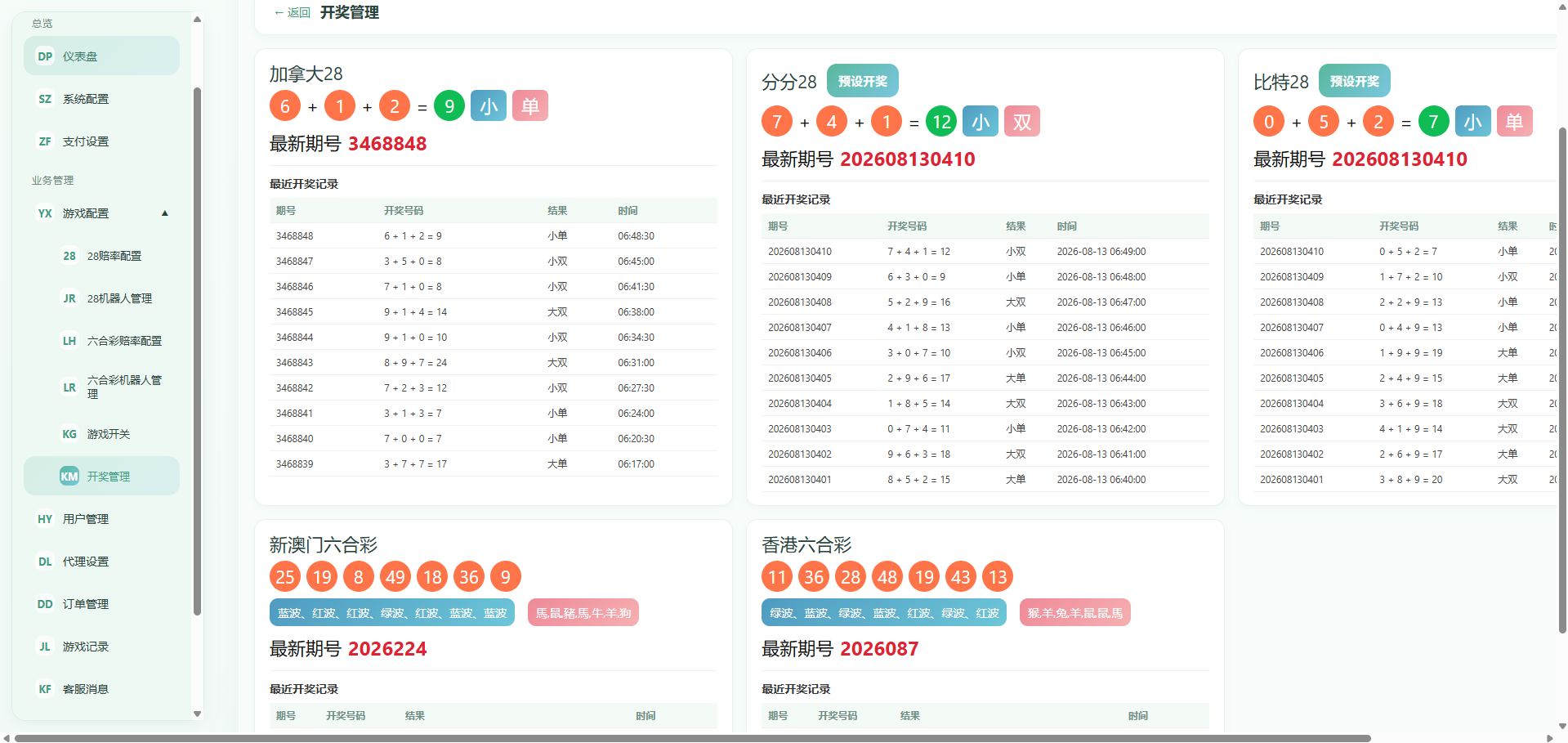Click the sidebar scroll down arrow
The width and height of the screenshot is (1568, 743).
tap(197, 714)
